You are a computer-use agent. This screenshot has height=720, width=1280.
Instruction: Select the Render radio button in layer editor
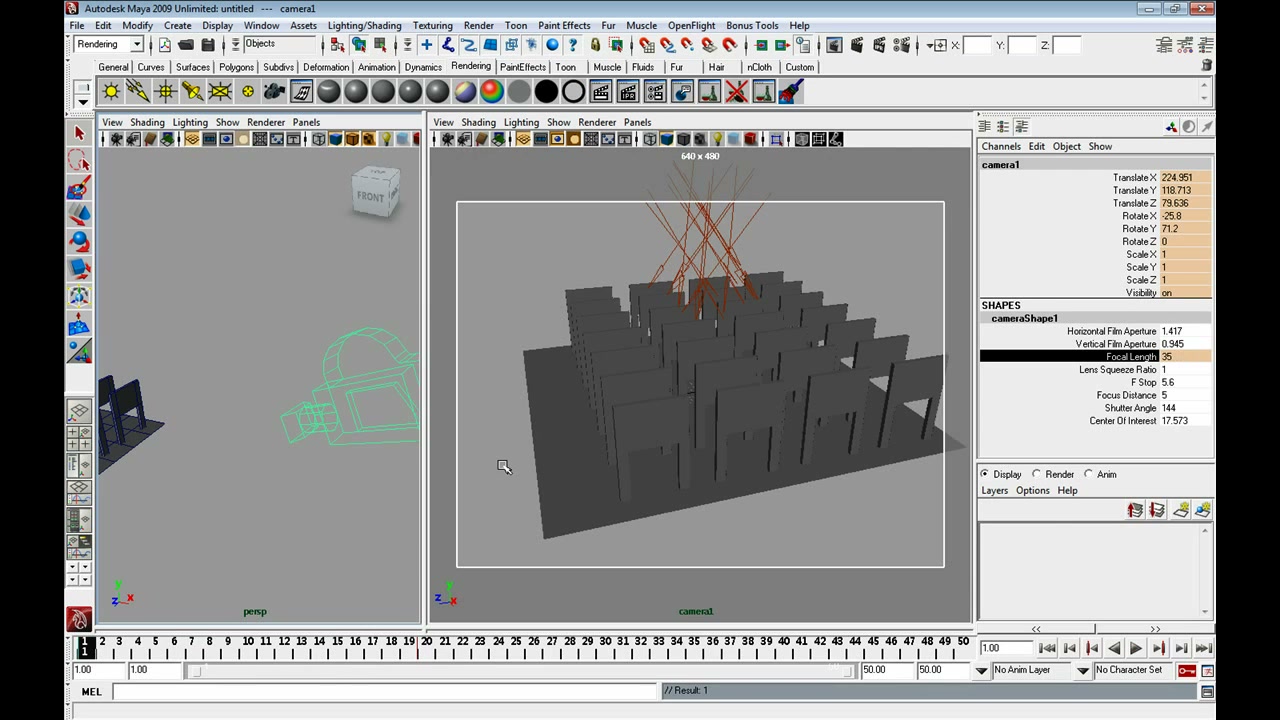click(x=1037, y=474)
